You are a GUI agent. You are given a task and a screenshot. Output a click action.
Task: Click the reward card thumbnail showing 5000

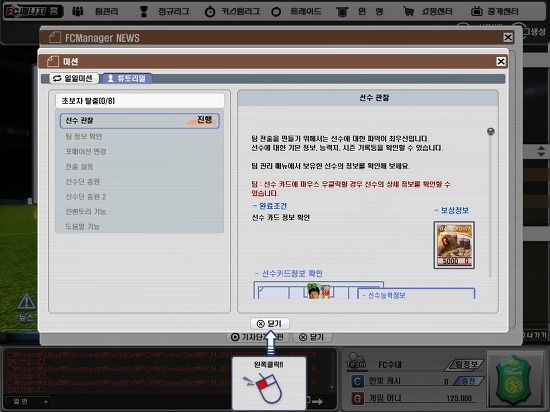pos(454,245)
